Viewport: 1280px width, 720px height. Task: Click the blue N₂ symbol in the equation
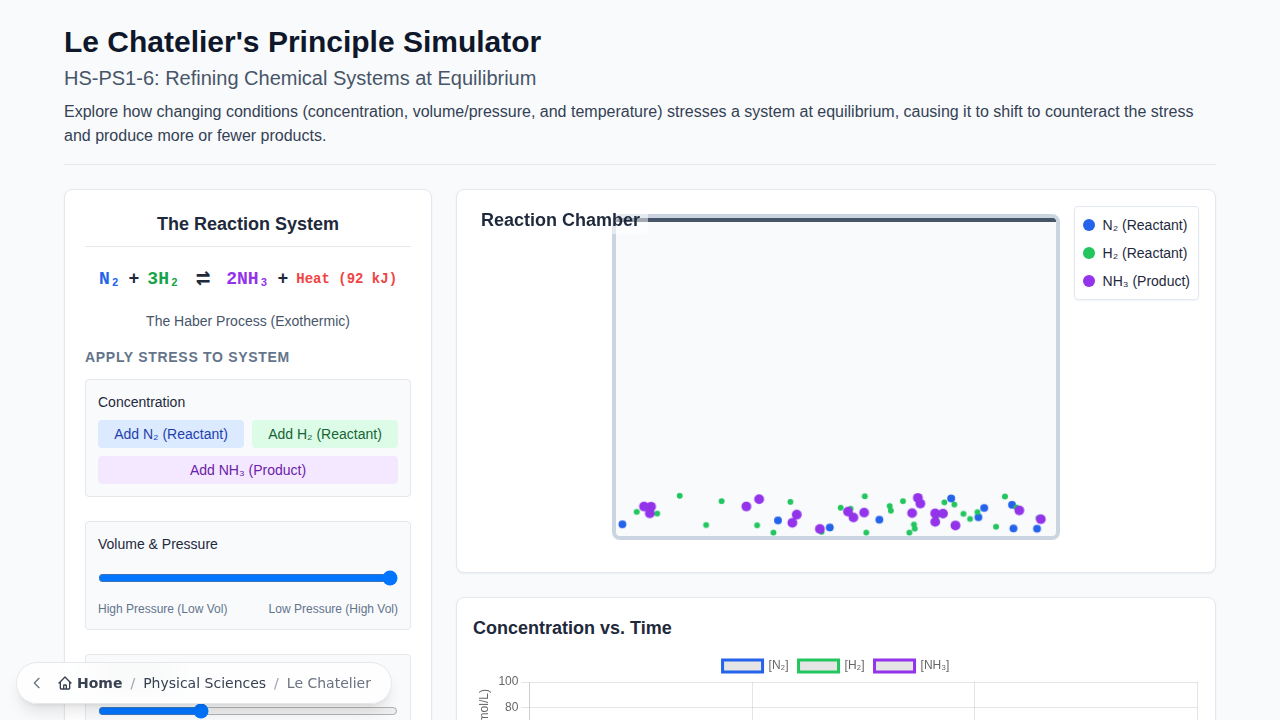(x=108, y=278)
